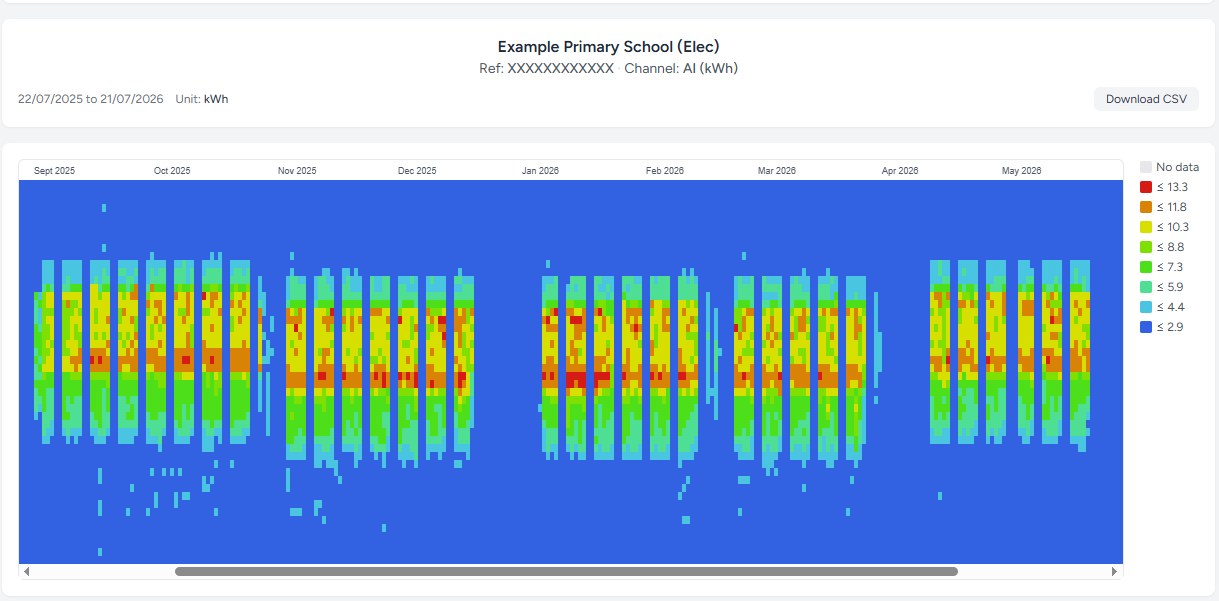Screen dimensions: 1219x601
Task: Click the dark blue ≤ 2.9 legend swatch
Action: [1146, 327]
